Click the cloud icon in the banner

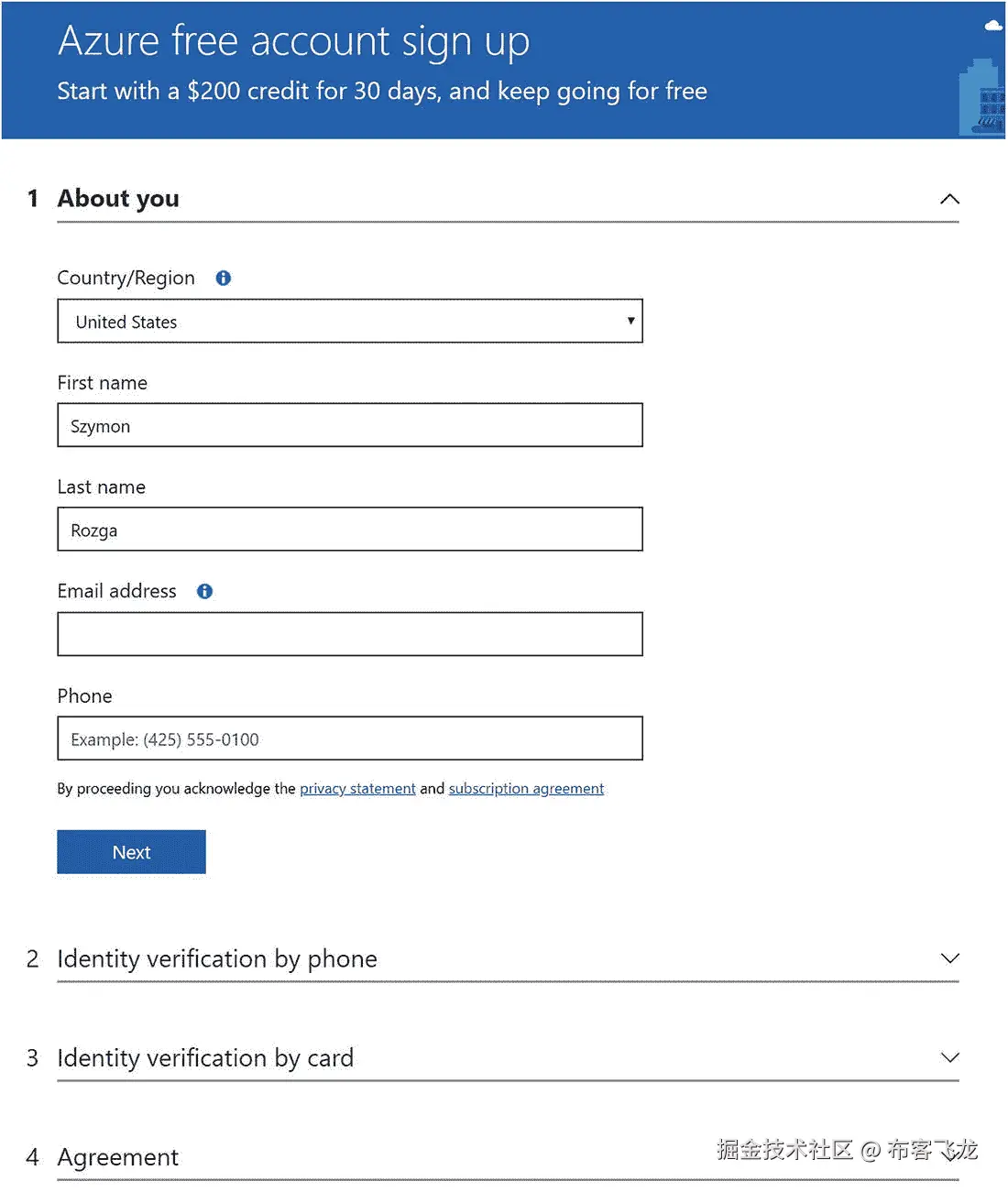point(993,26)
